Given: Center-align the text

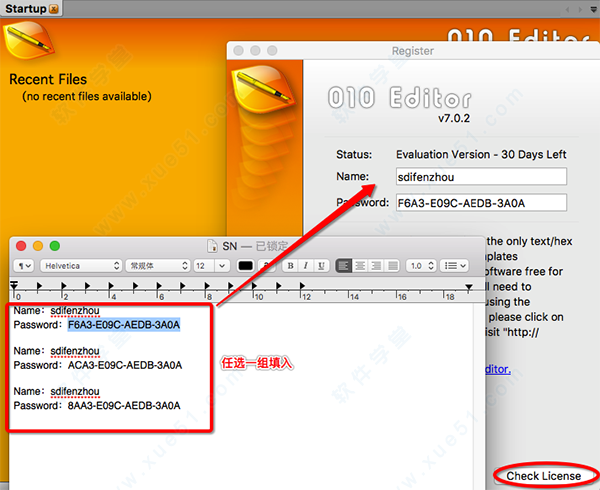Looking at the screenshot, I should [x=360, y=266].
